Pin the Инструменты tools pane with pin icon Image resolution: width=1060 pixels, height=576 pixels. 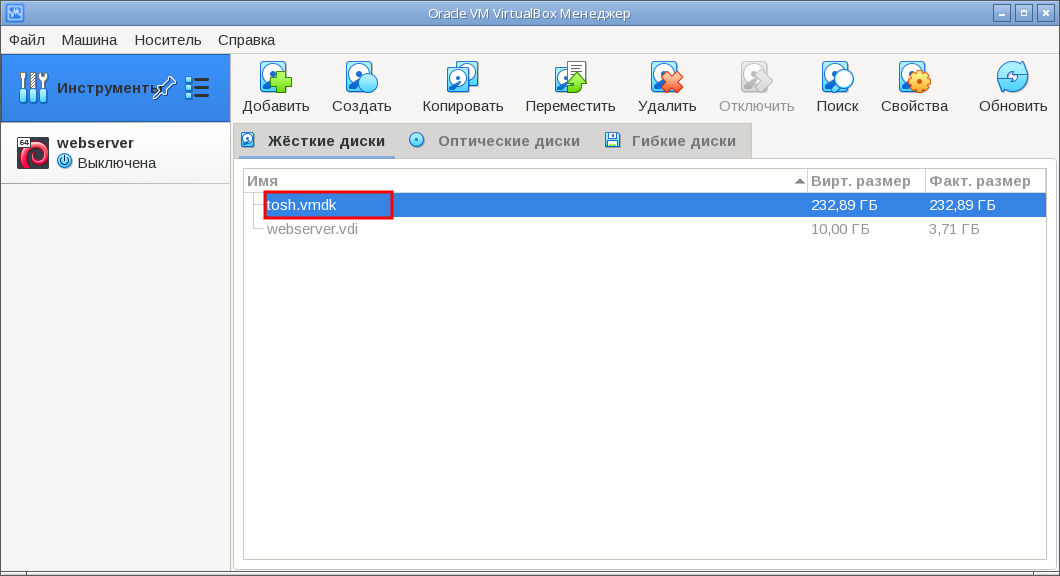[x=164, y=88]
